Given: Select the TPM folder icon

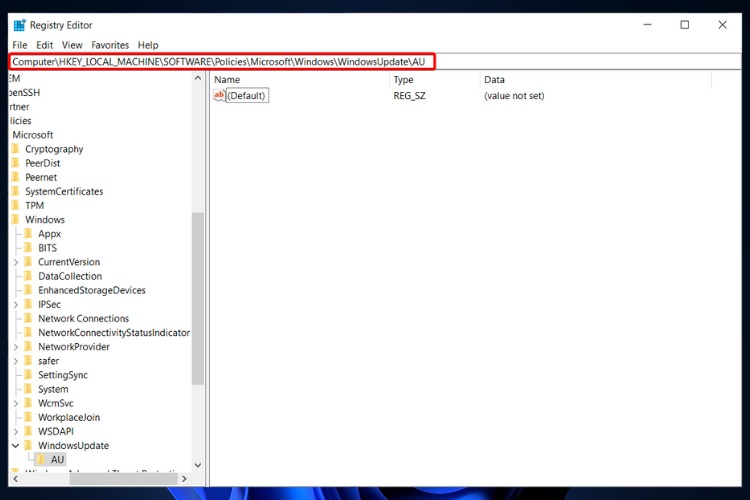Looking at the screenshot, I should (15, 205).
